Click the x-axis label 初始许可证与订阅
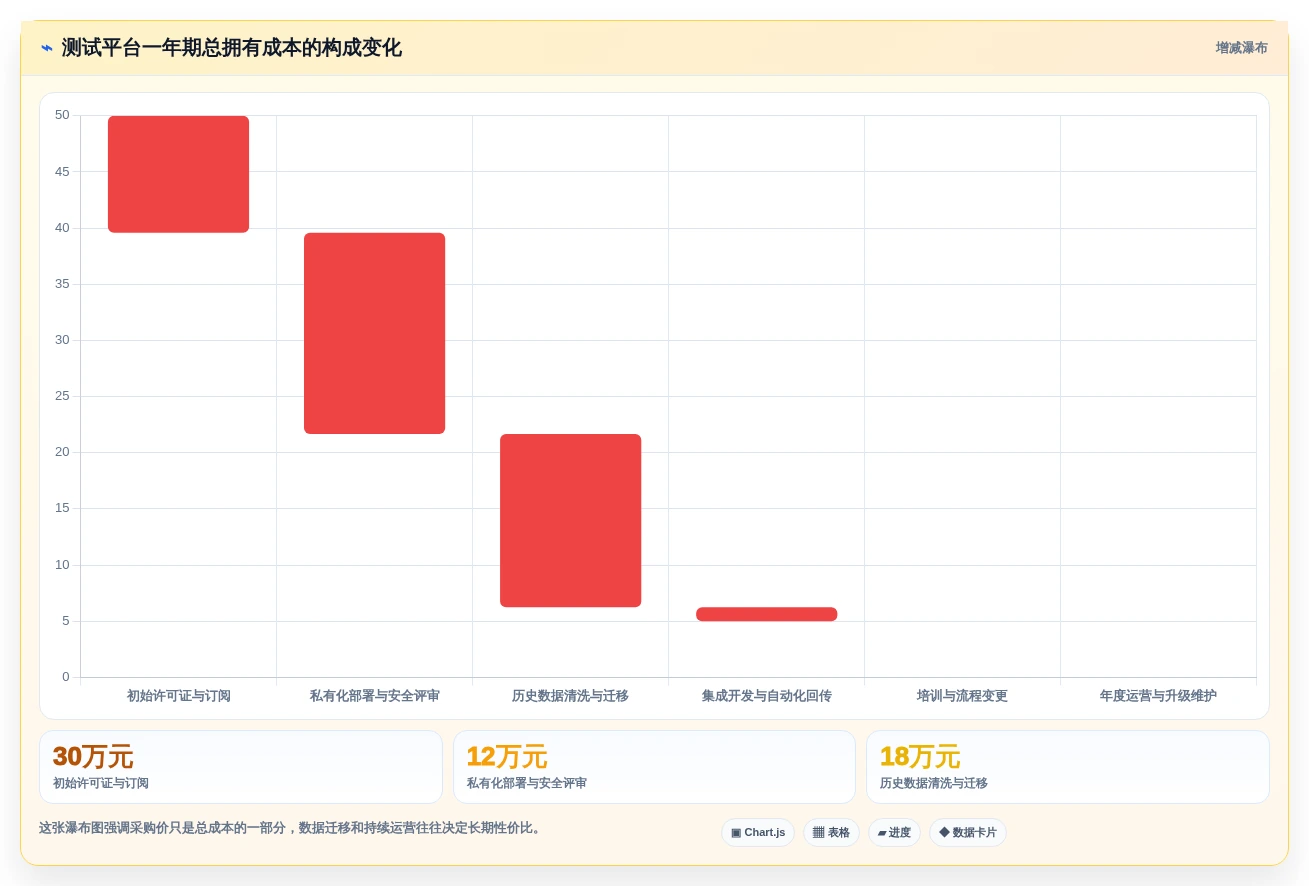Screen dimensions: 1309x886 tap(178, 696)
